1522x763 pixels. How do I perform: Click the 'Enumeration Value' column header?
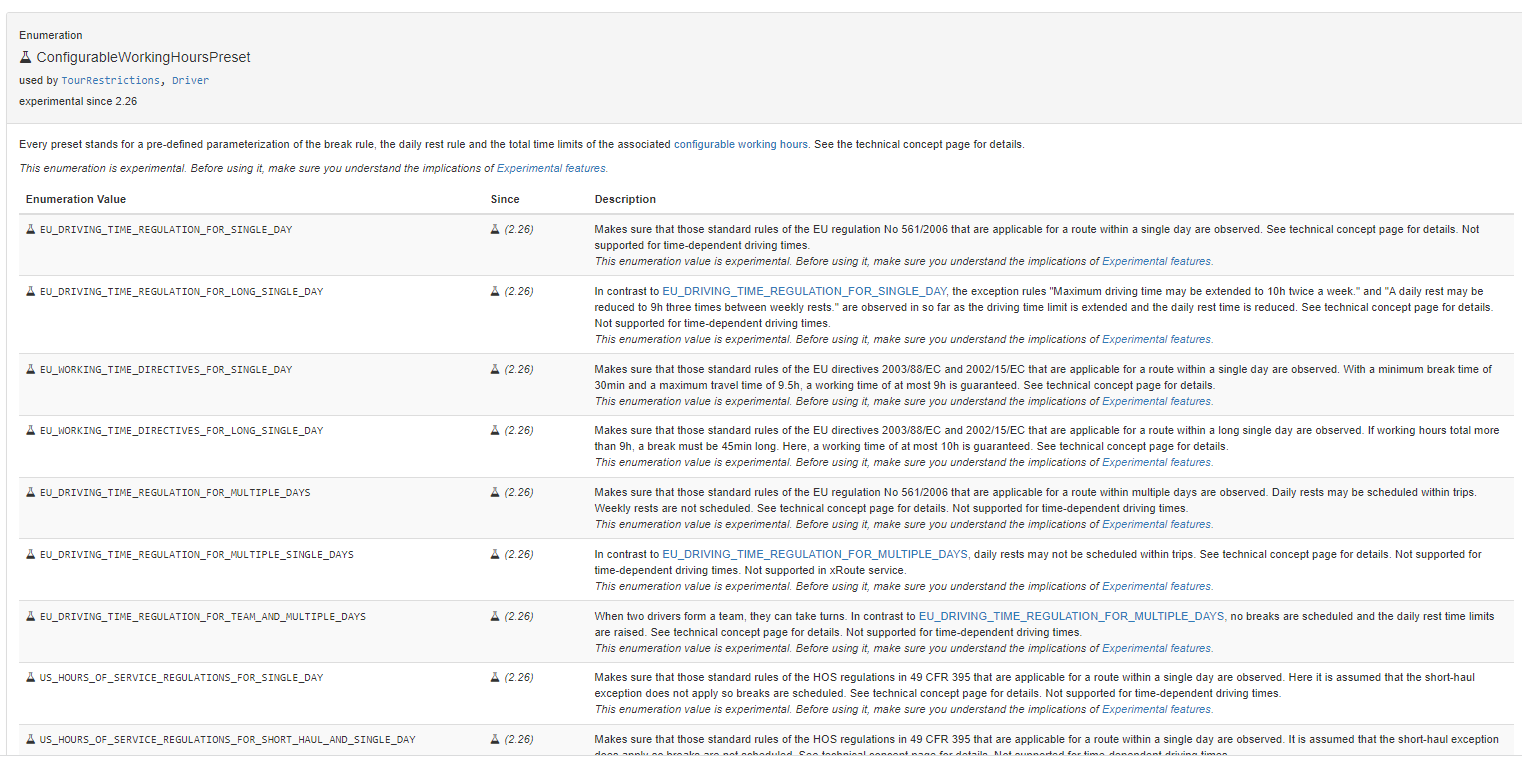[x=76, y=200]
